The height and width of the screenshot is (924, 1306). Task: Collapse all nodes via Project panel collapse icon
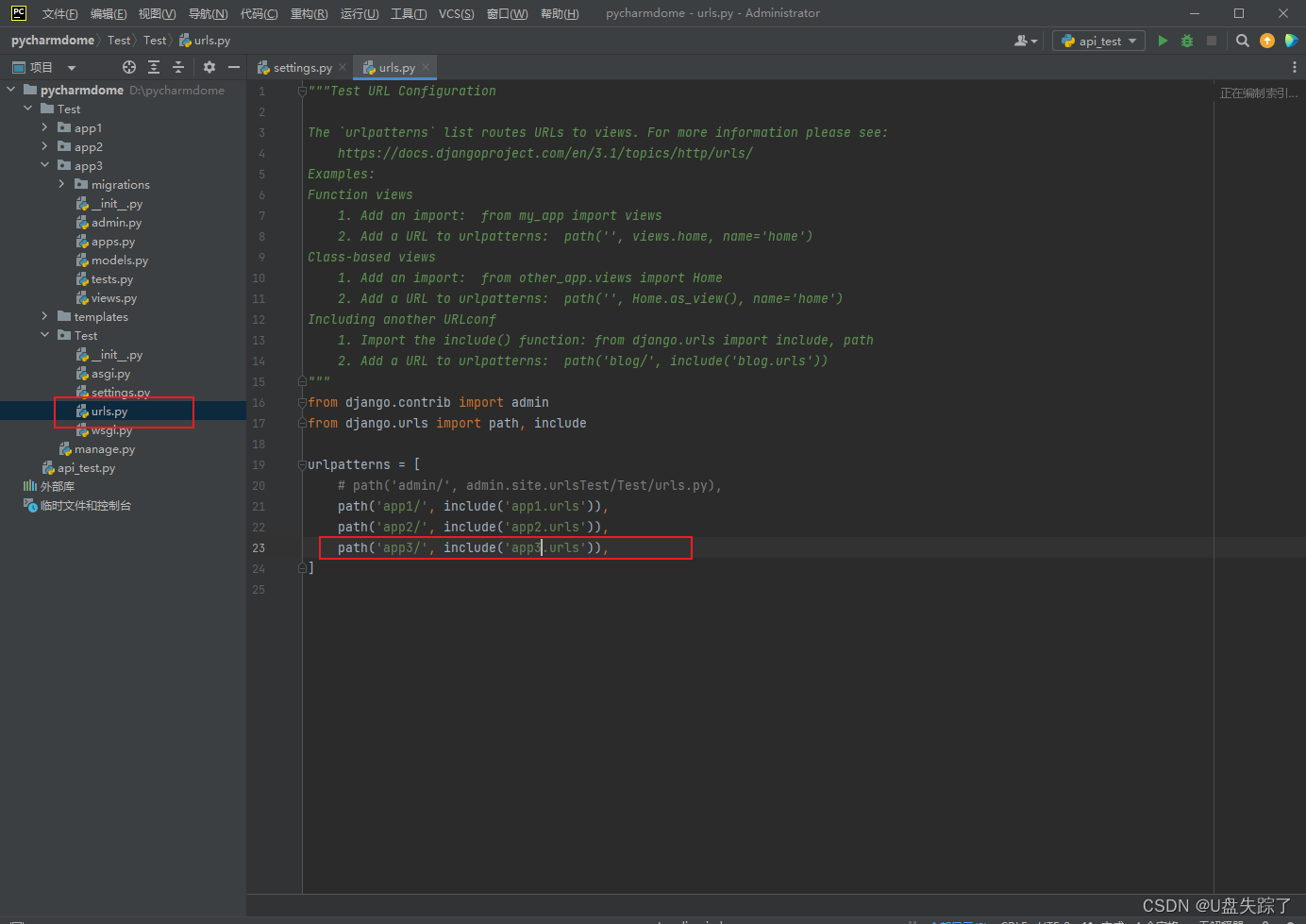click(177, 67)
